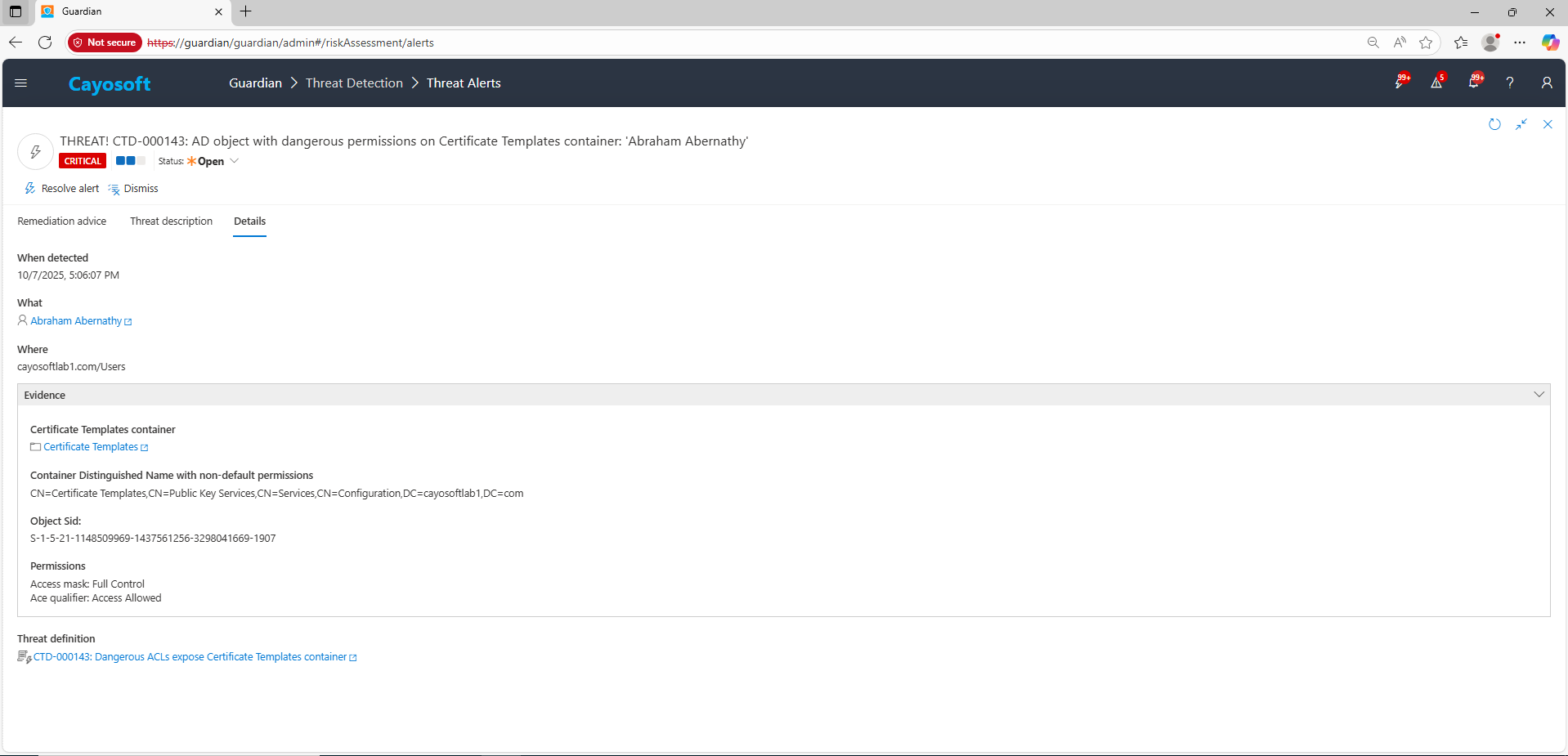Screen dimensions: 1568x756
Task: Open the help question mark icon
Action: [x=1510, y=83]
